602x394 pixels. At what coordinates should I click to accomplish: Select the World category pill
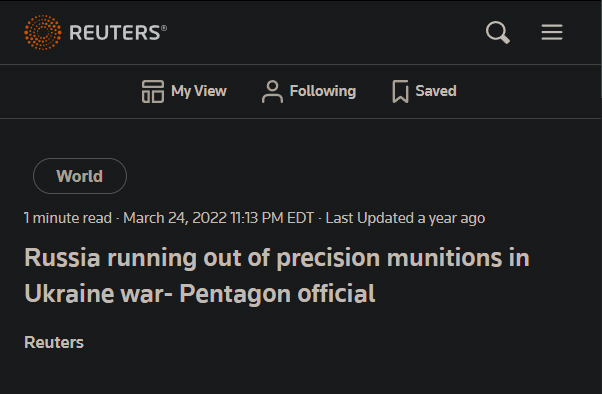(80, 176)
